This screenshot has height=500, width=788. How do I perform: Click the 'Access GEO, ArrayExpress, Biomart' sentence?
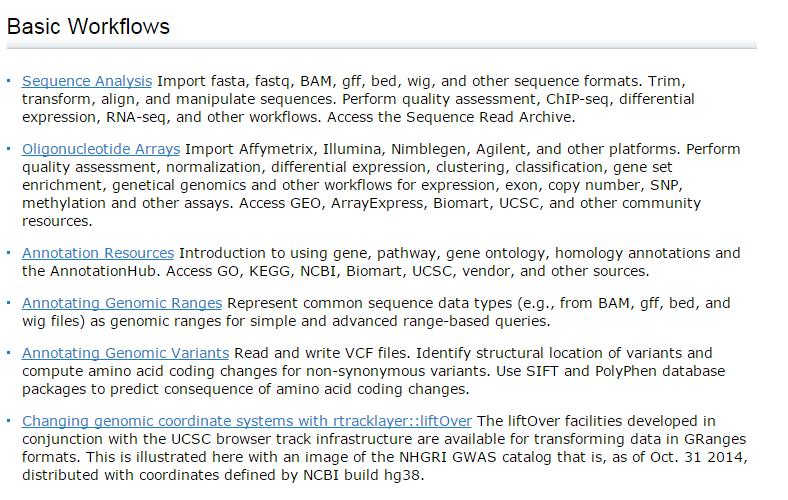click(366, 203)
